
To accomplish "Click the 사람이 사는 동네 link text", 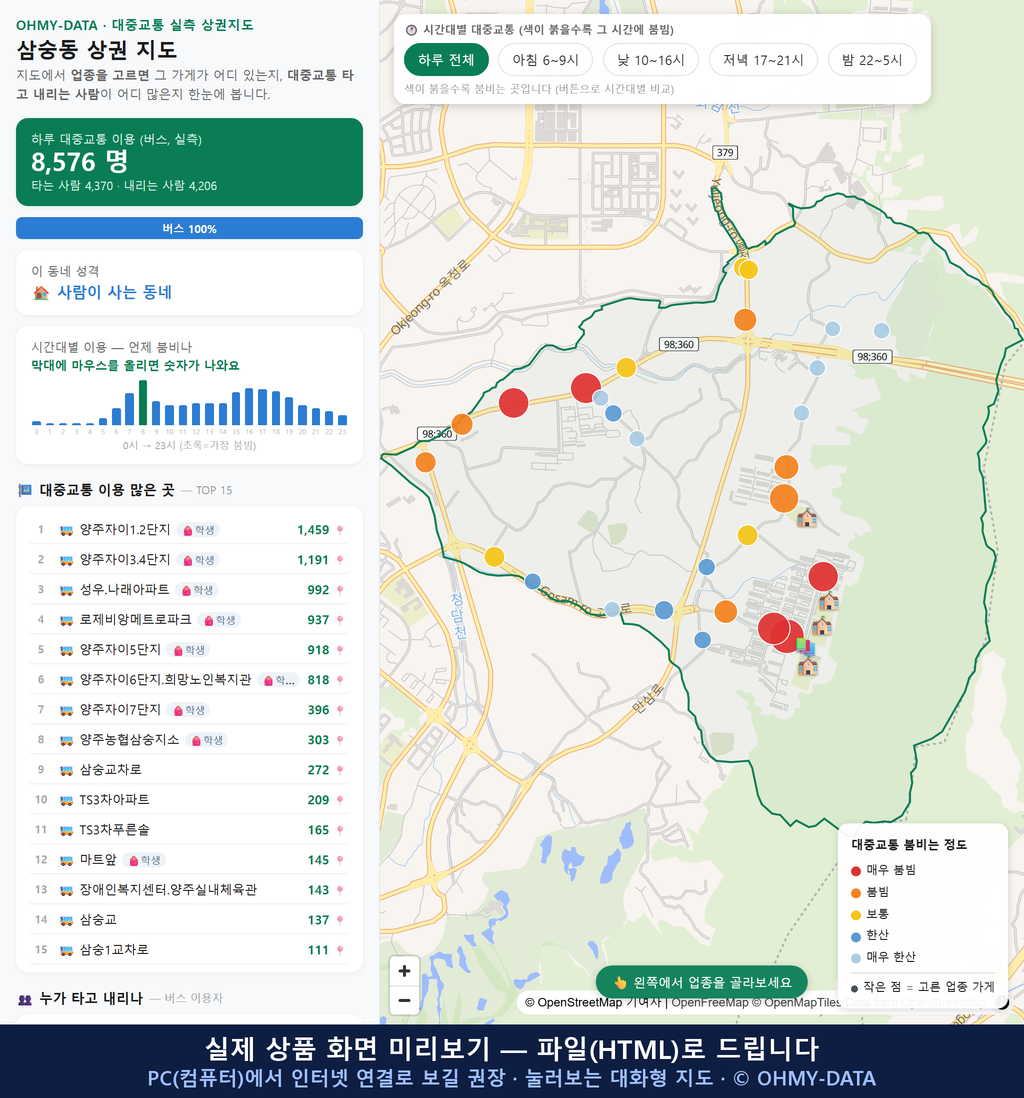I will click(x=114, y=293).
